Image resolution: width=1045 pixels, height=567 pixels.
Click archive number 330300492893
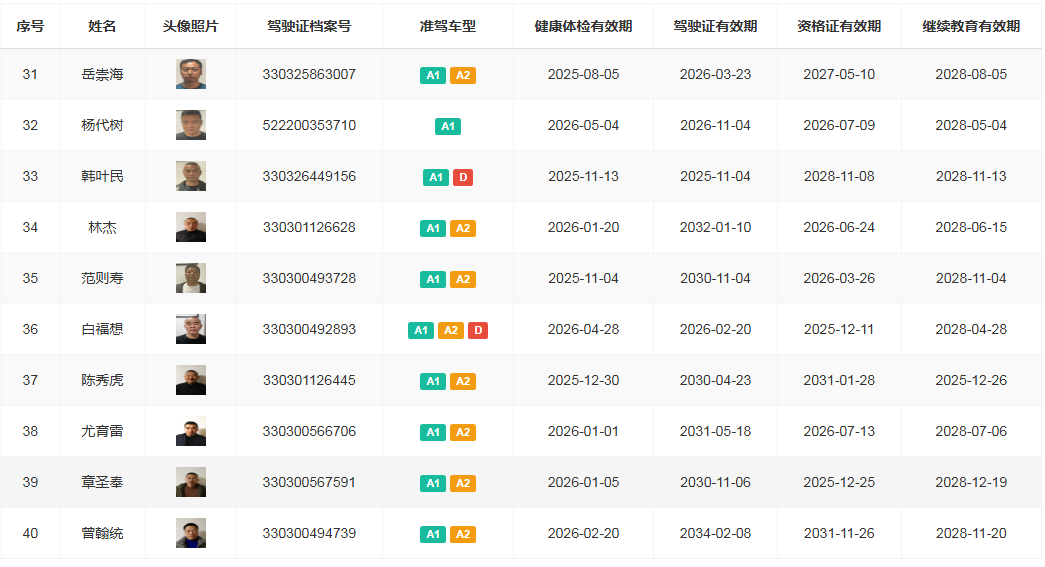[x=309, y=329]
